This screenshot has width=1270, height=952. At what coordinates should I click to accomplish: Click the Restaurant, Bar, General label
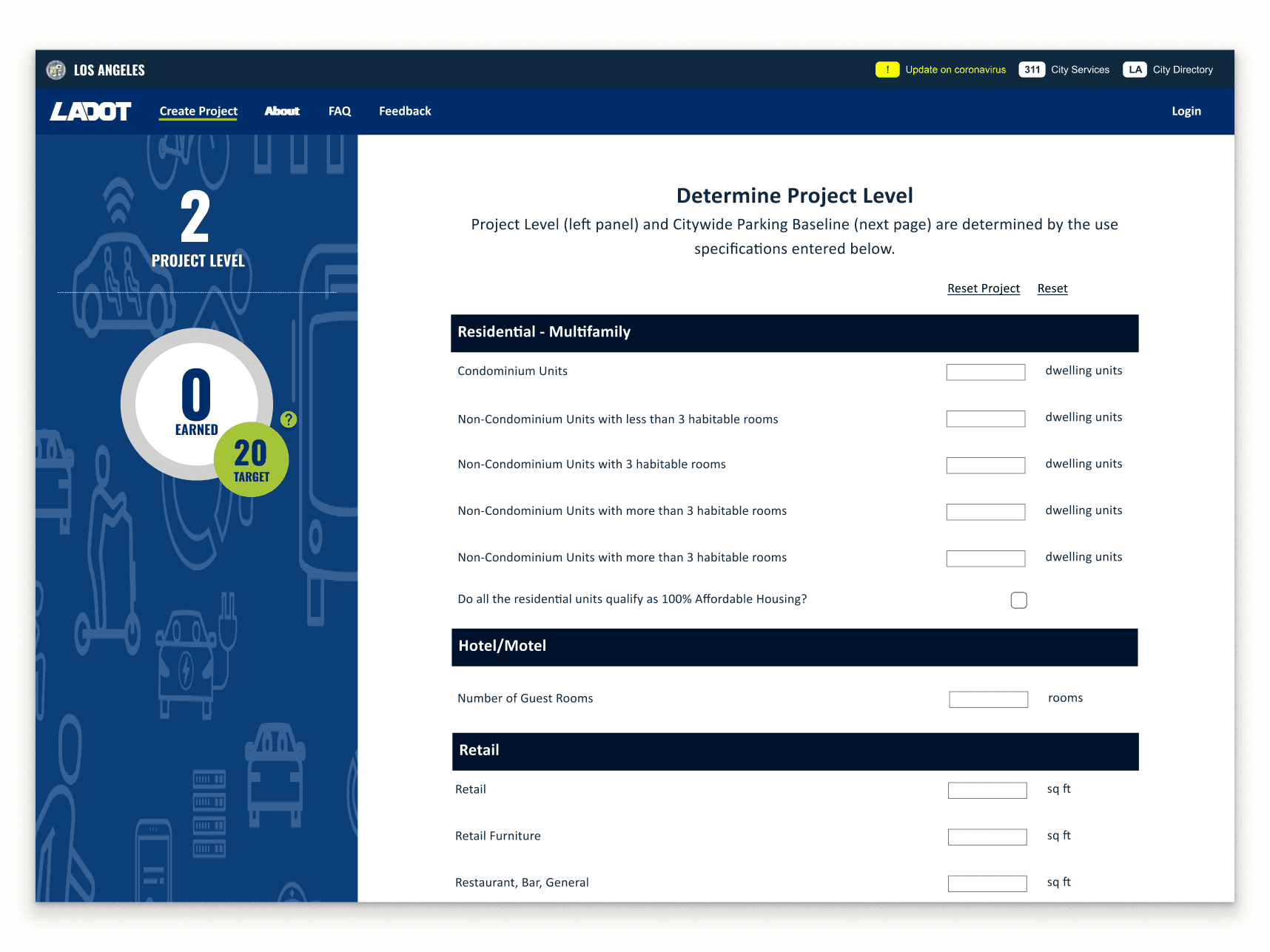tap(522, 882)
